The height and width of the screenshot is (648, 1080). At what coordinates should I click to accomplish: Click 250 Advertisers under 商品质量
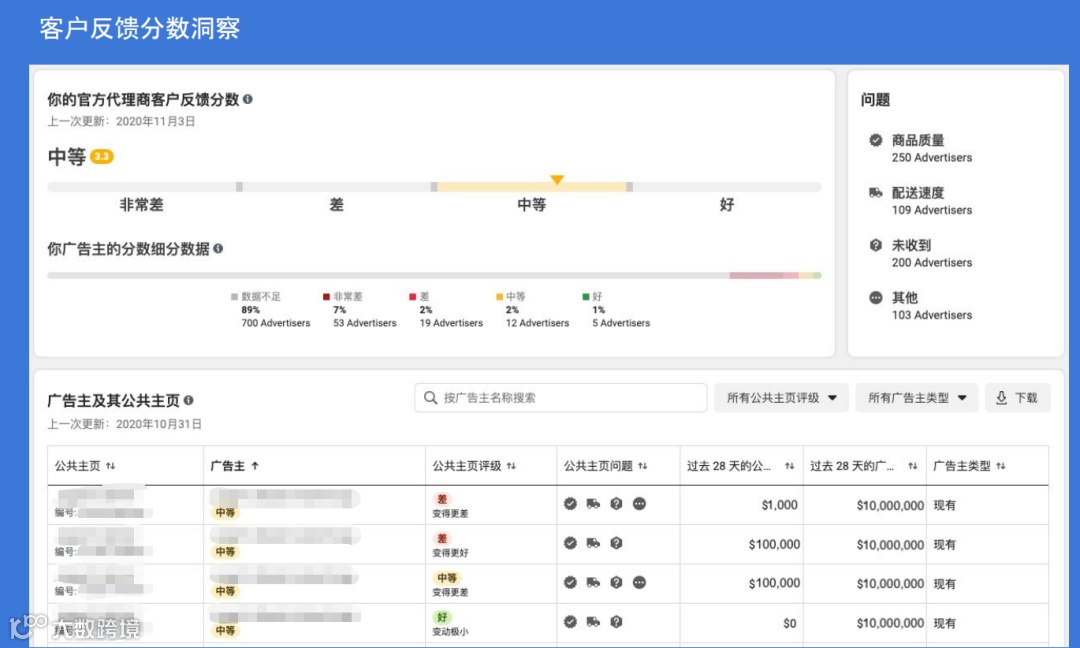931,158
